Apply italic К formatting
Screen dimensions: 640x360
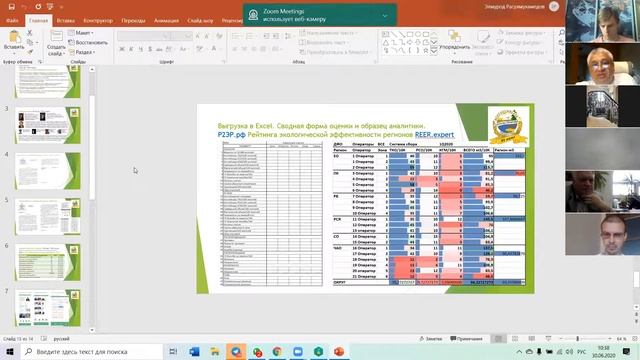point(131,49)
